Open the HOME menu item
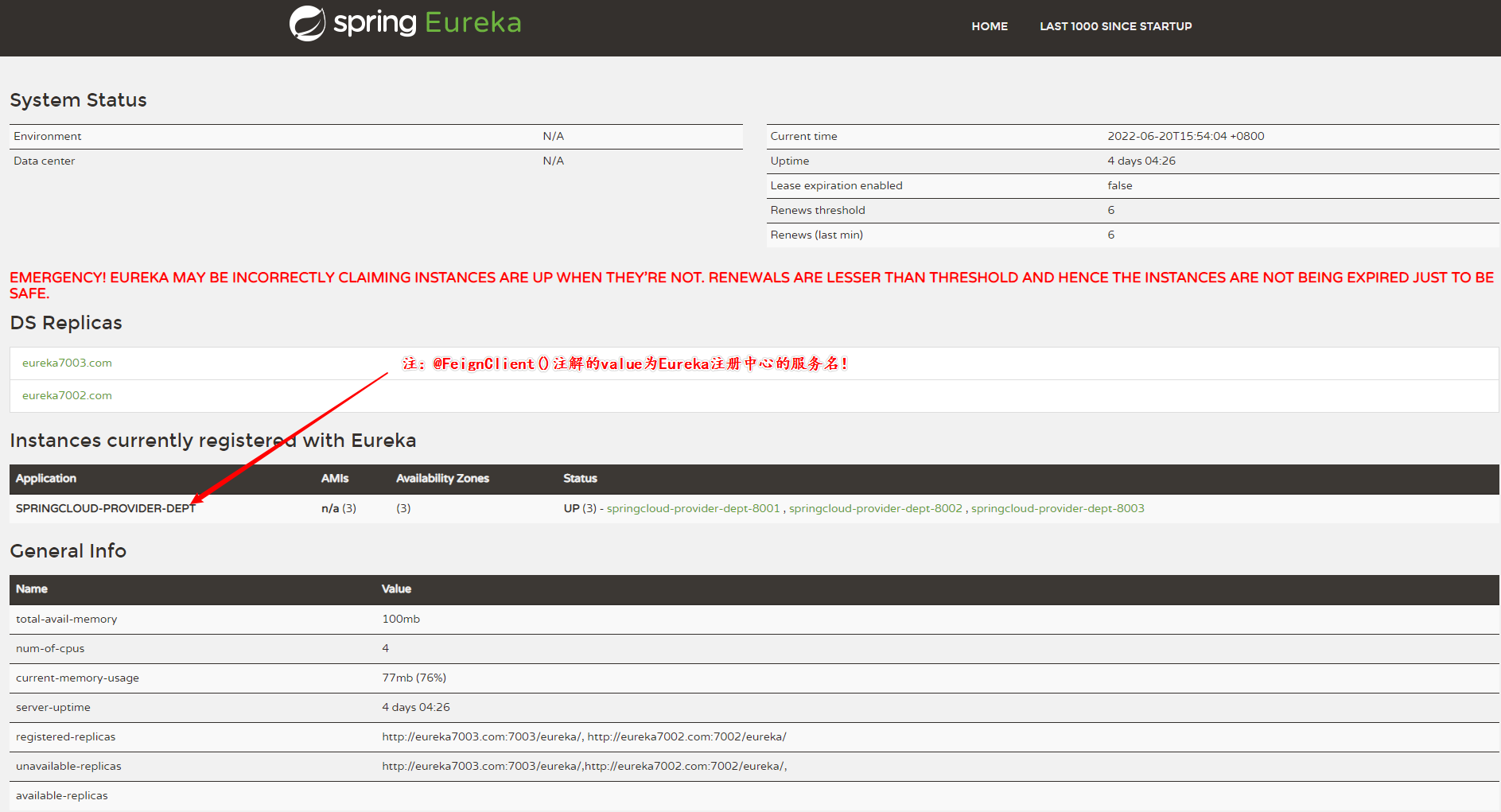Image resolution: width=1501 pixels, height=812 pixels. (x=990, y=26)
